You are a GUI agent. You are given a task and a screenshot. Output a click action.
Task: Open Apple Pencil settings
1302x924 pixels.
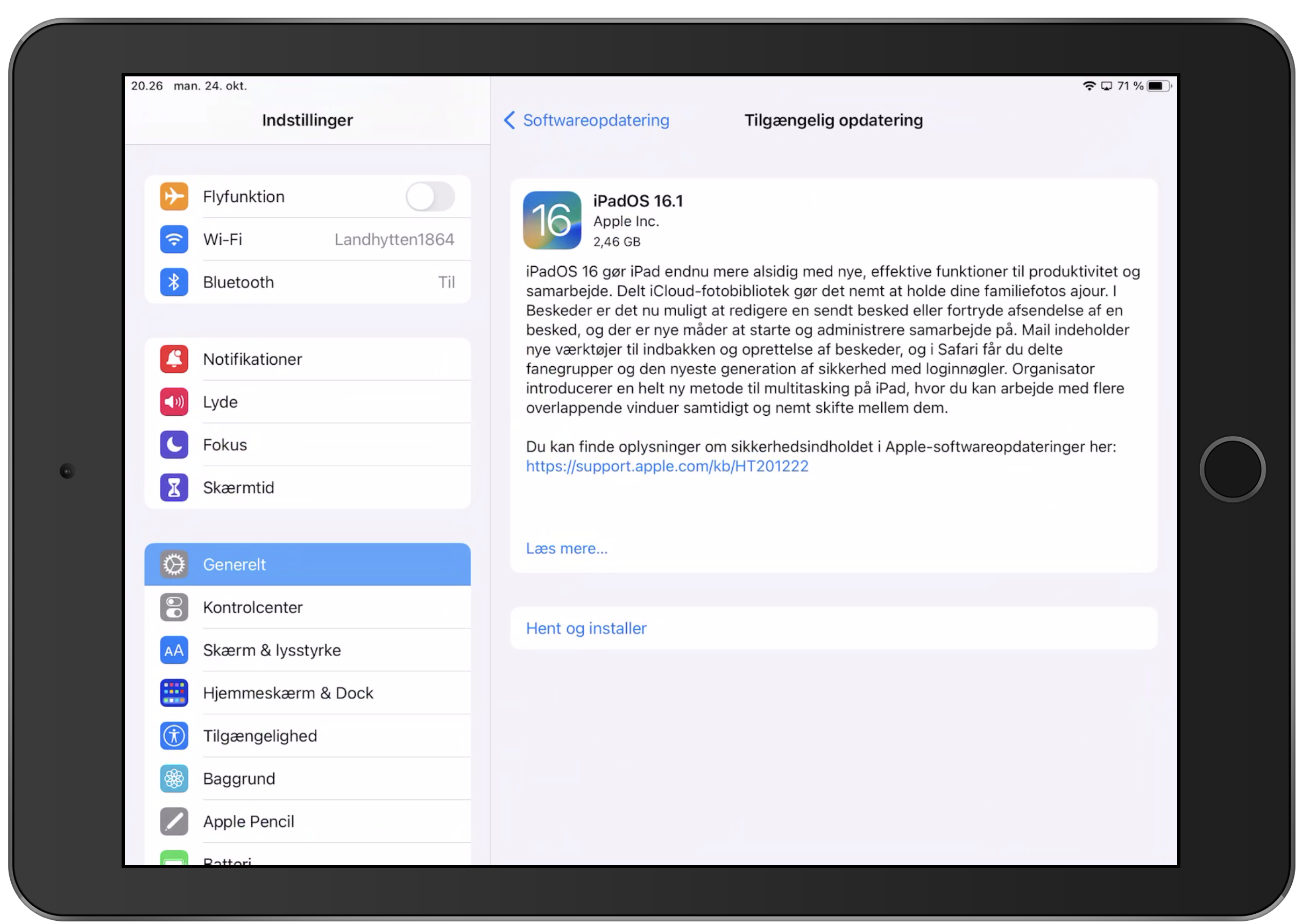(x=307, y=822)
